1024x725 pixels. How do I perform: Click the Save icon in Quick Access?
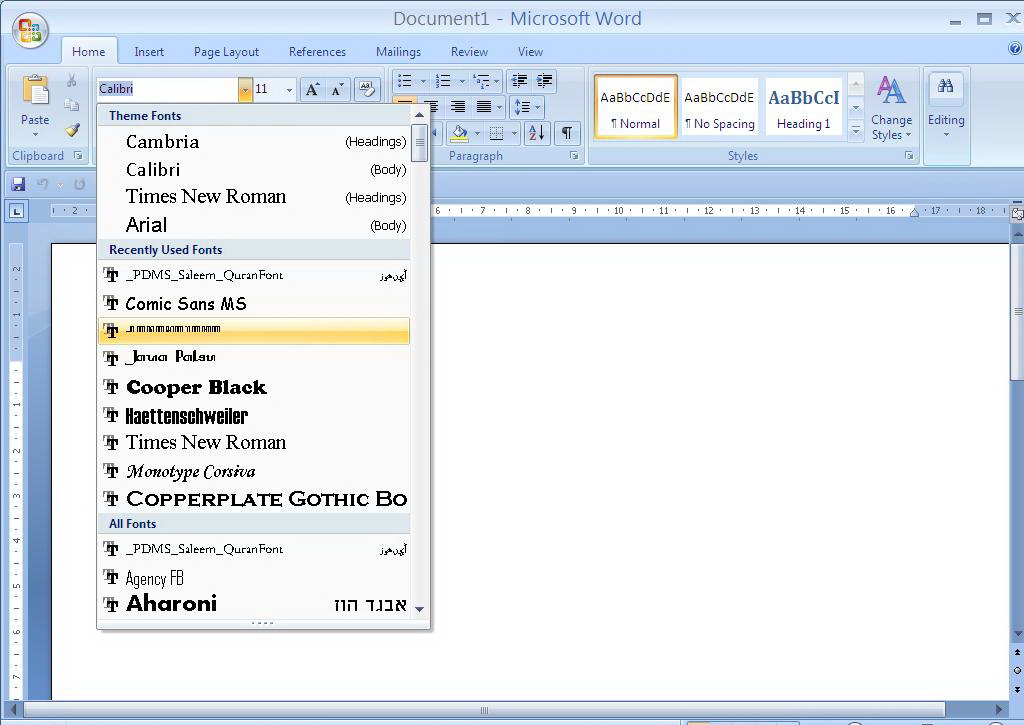[x=18, y=184]
